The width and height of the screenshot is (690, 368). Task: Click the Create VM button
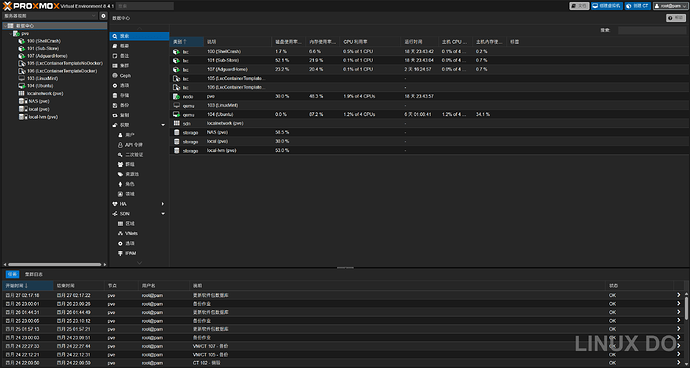(x=607, y=6)
